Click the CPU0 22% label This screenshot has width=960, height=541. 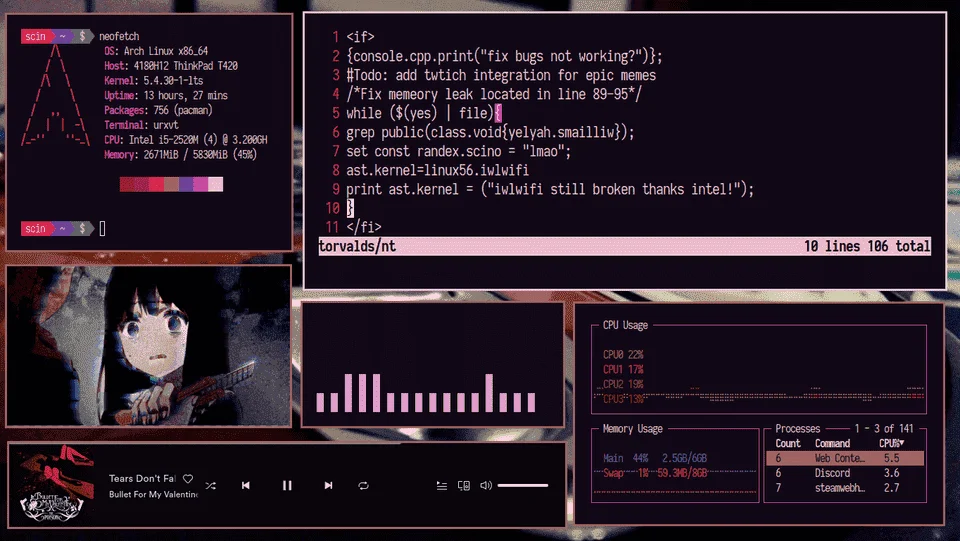(623, 354)
